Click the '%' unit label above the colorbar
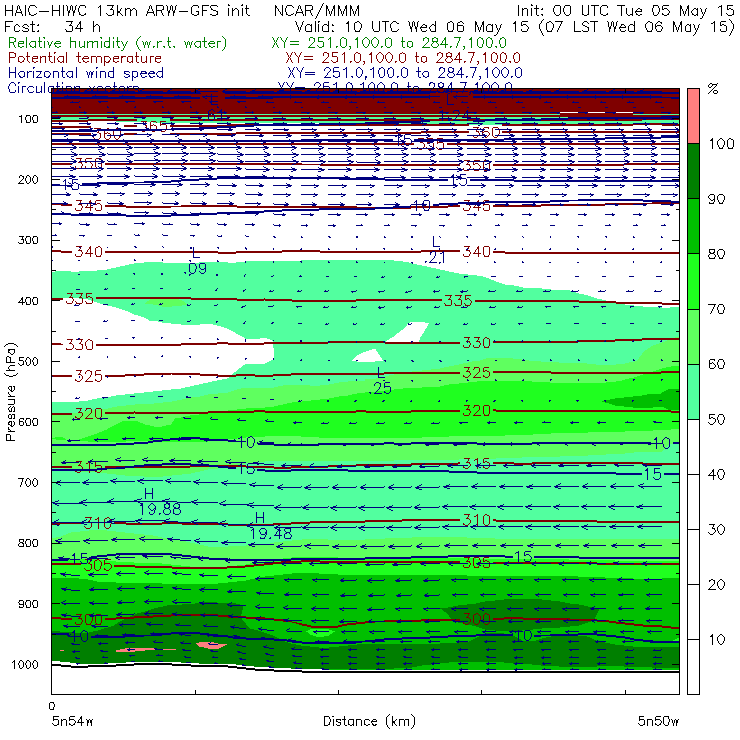This screenshot has width=740, height=740. tap(713, 89)
